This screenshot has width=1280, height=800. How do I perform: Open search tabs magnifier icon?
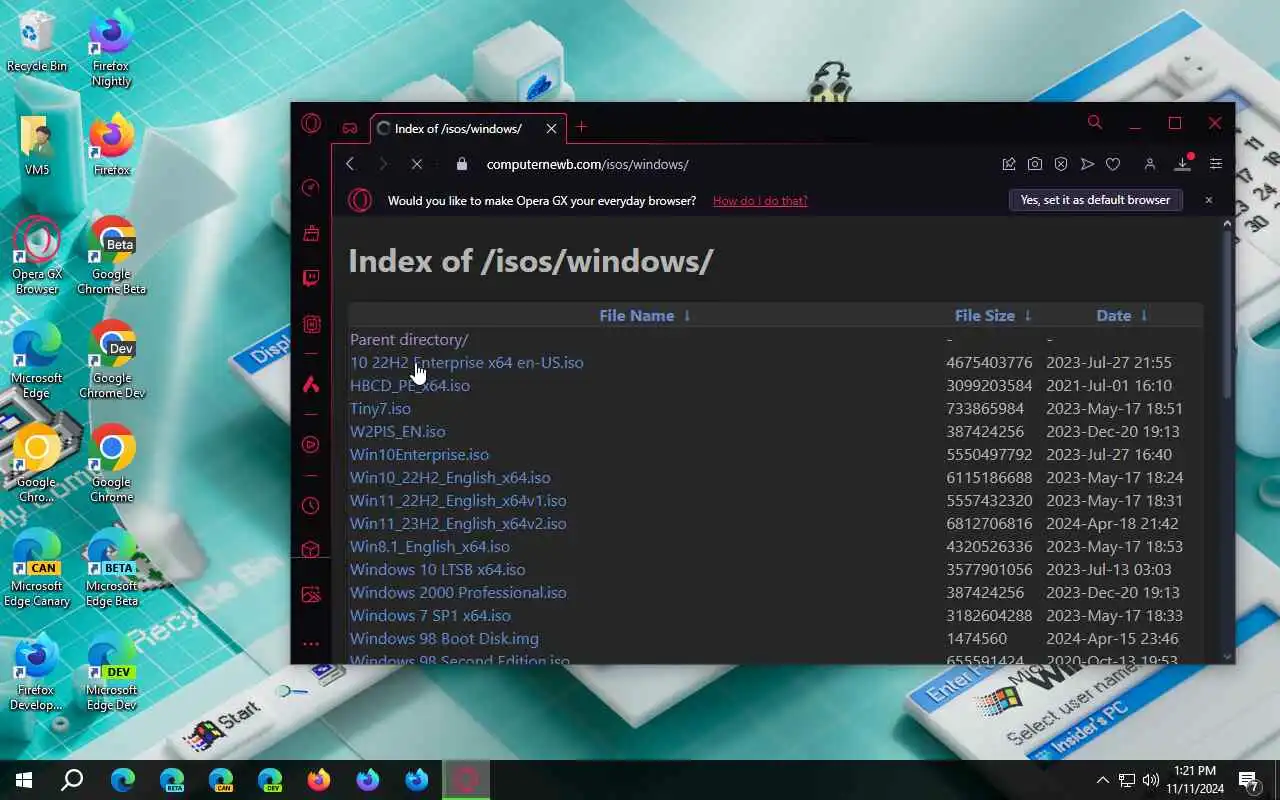point(1095,123)
